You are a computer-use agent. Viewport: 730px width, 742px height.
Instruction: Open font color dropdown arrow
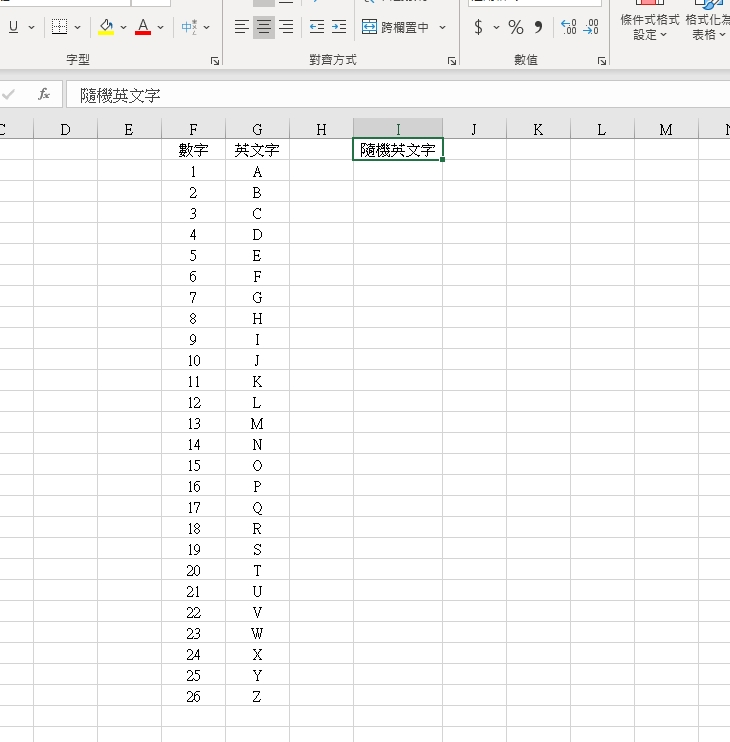(160, 27)
